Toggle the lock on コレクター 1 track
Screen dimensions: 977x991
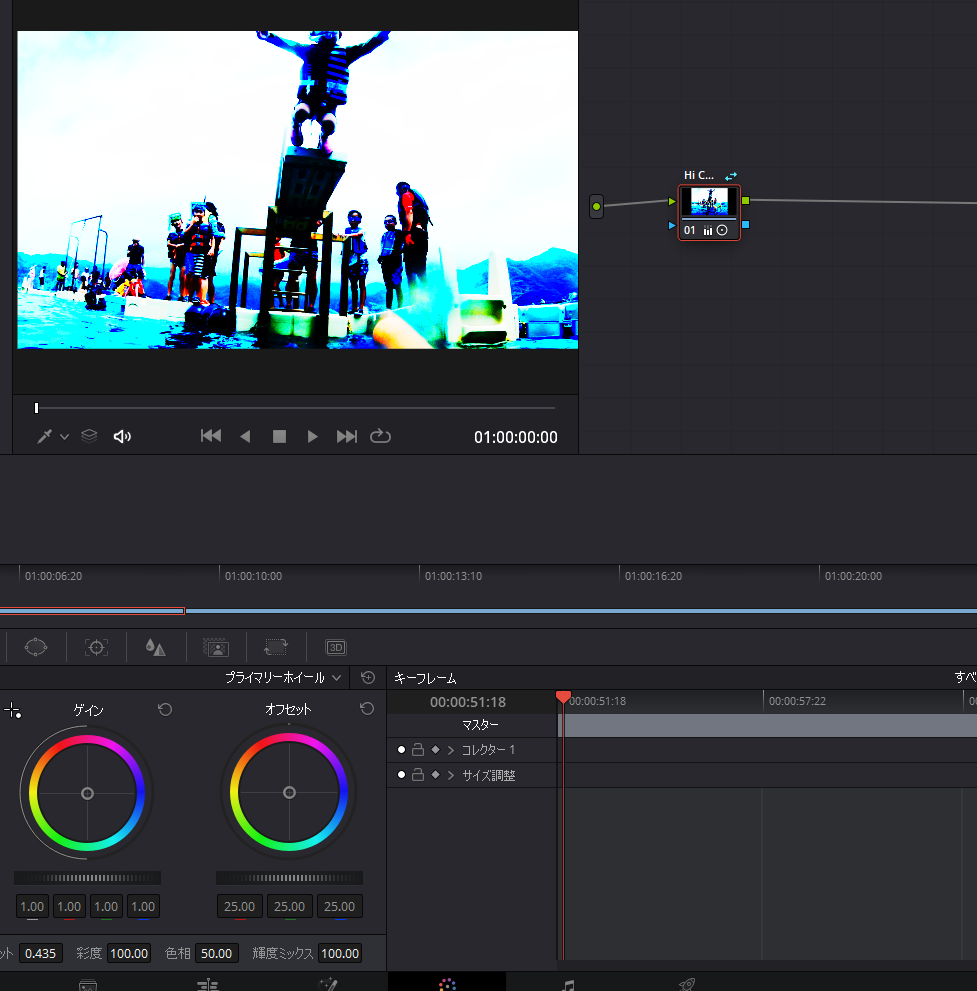pos(418,750)
